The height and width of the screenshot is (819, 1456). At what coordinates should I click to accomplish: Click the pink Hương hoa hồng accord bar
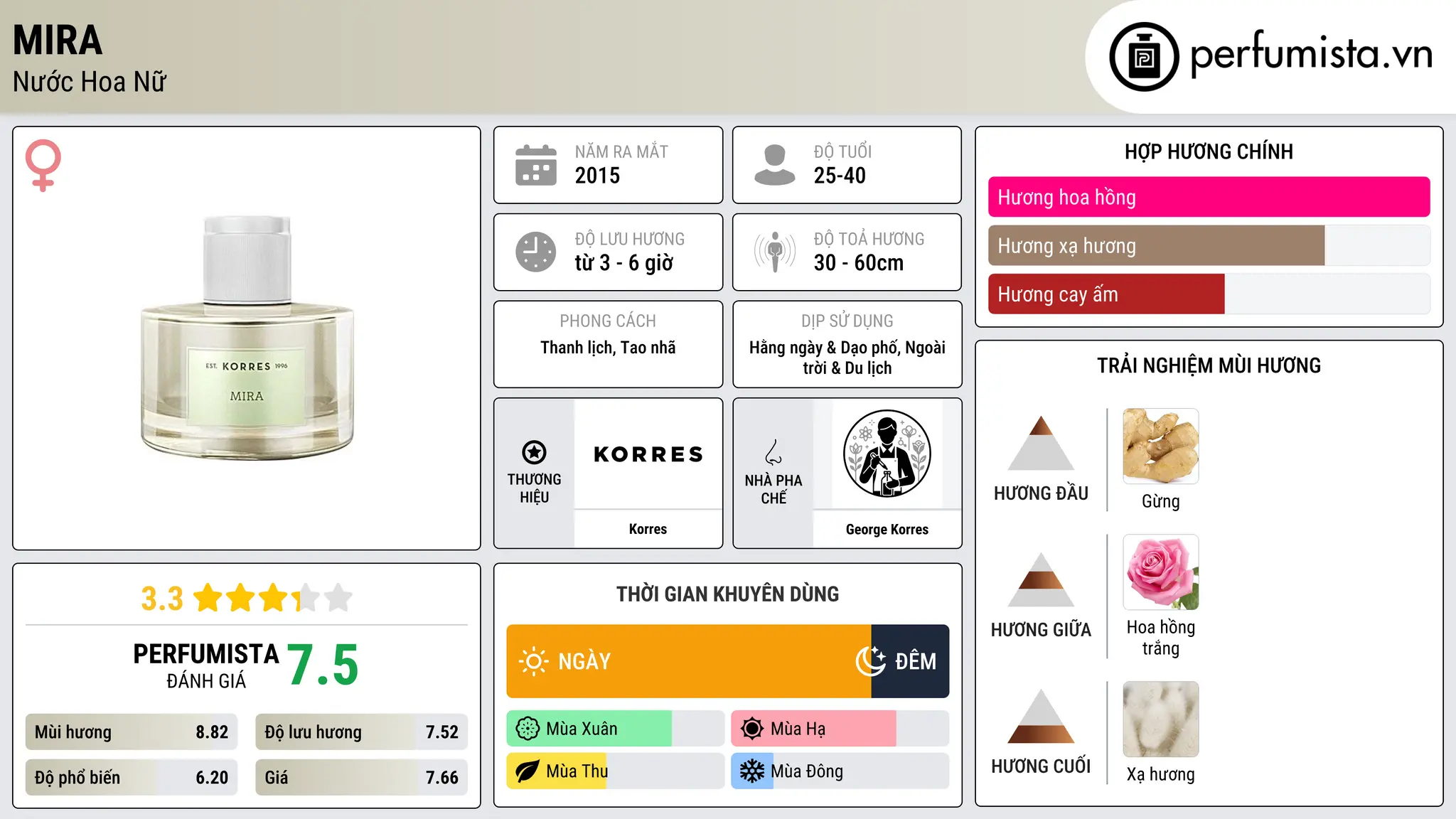coord(1209,197)
